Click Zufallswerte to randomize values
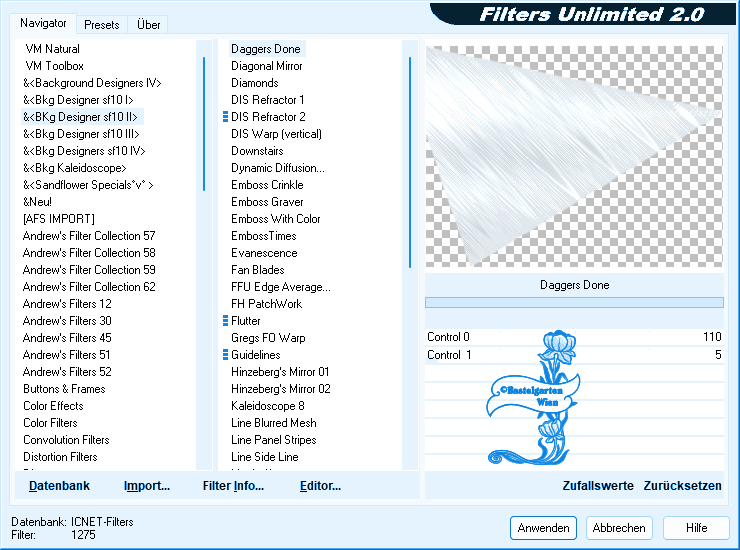 click(598, 485)
